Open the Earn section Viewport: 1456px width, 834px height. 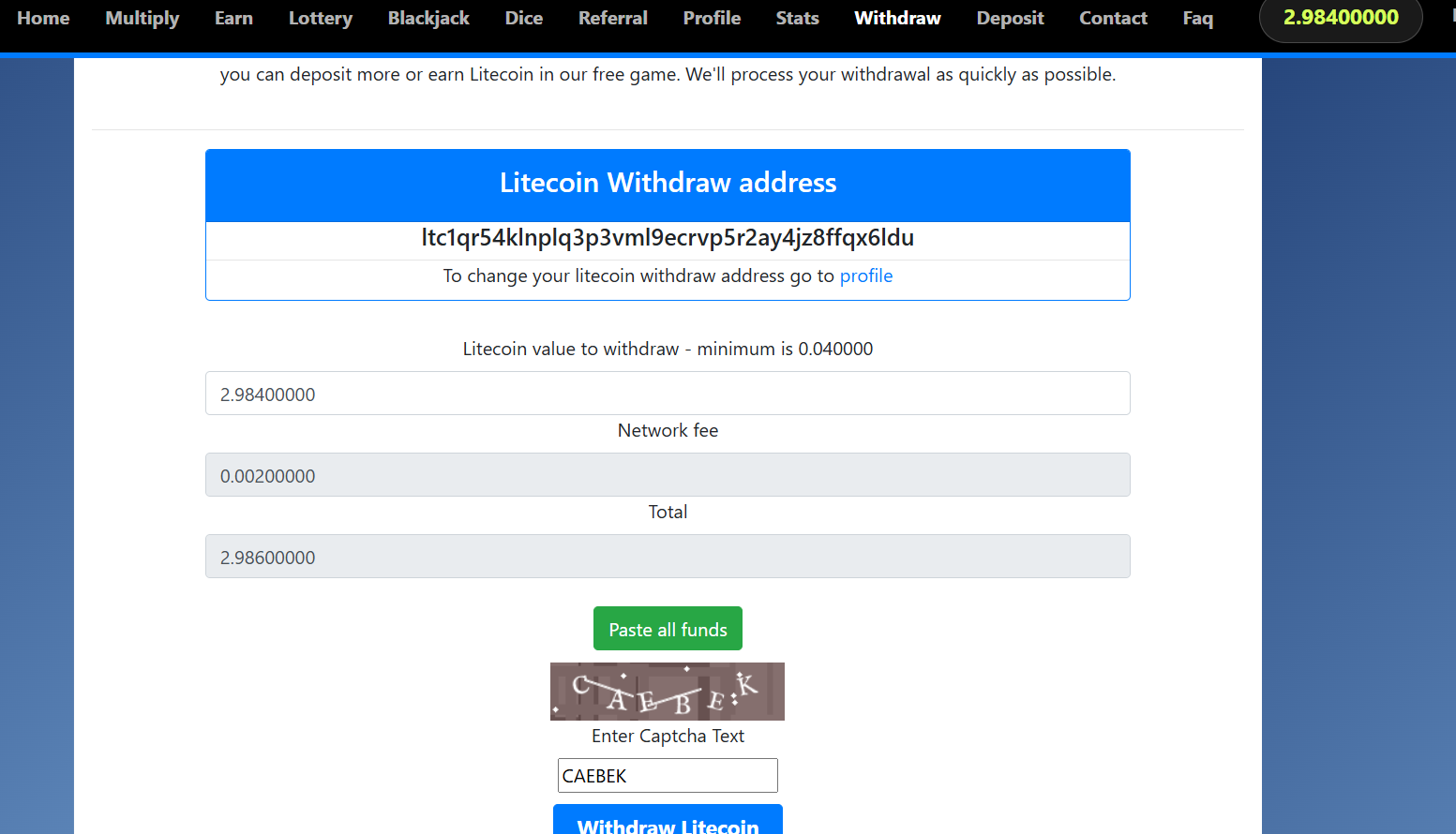pyautogui.click(x=233, y=19)
